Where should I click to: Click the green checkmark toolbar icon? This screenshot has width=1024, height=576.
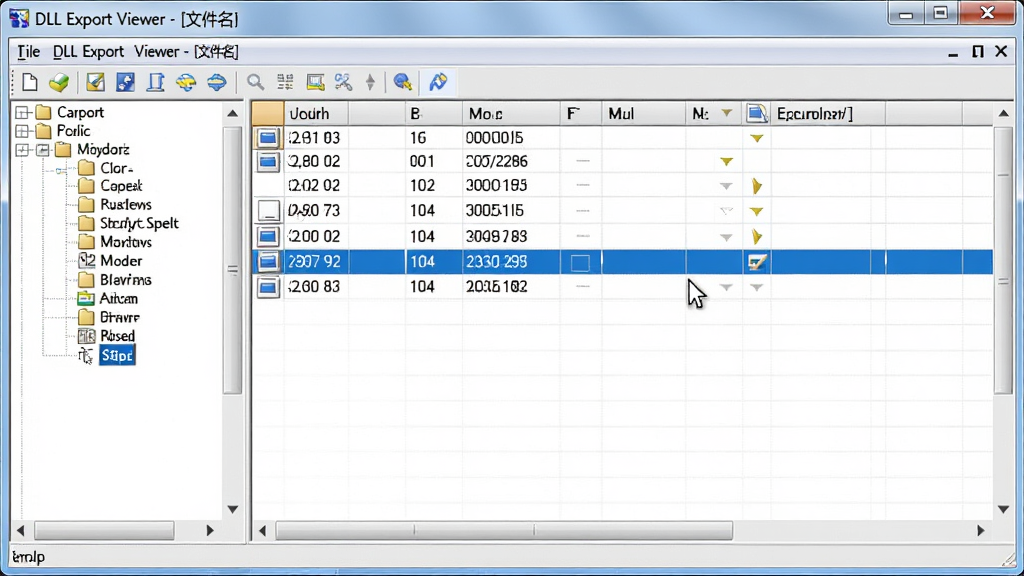pyautogui.click(x=59, y=82)
